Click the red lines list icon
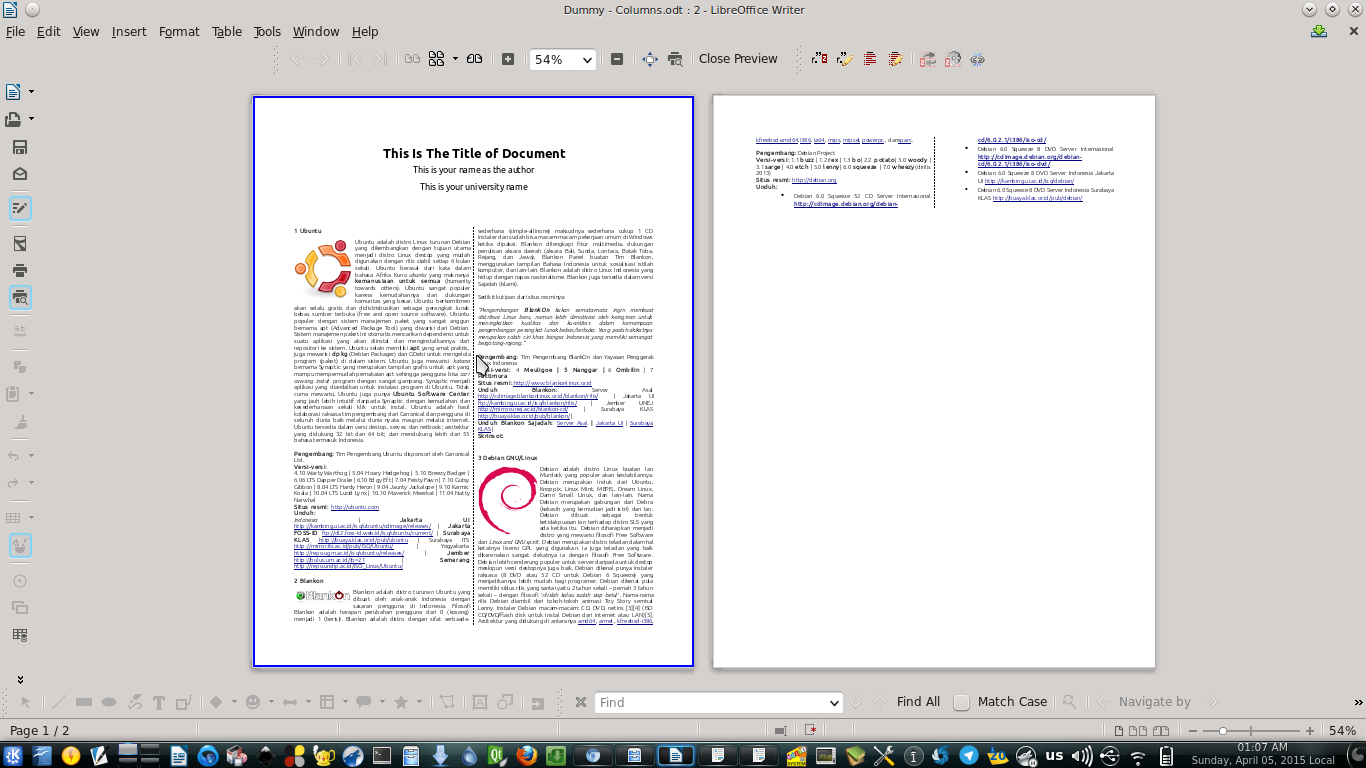This screenshot has width=1366, height=768. [870, 59]
